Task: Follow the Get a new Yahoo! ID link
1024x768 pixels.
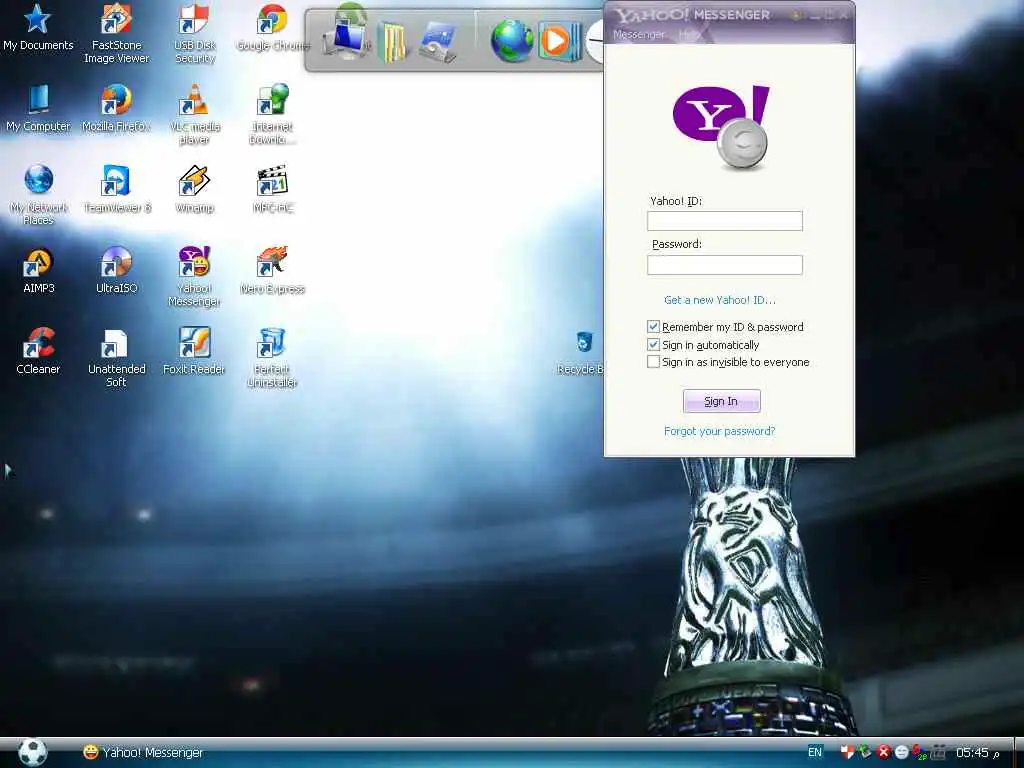Action: 720,300
